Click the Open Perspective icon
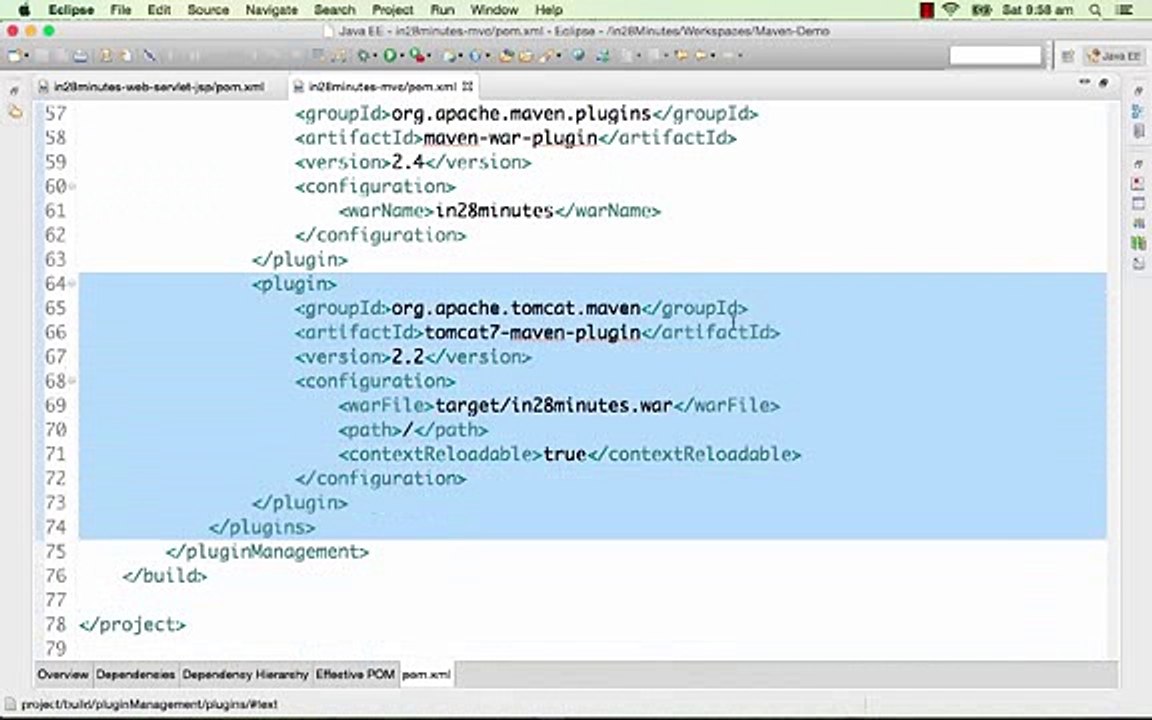1152x720 pixels. point(1068,56)
